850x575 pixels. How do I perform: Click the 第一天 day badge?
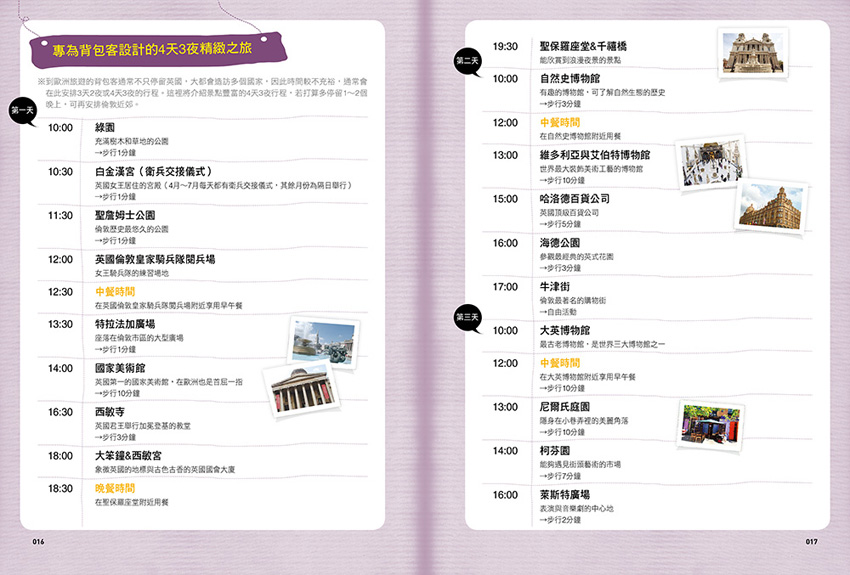[23, 110]
